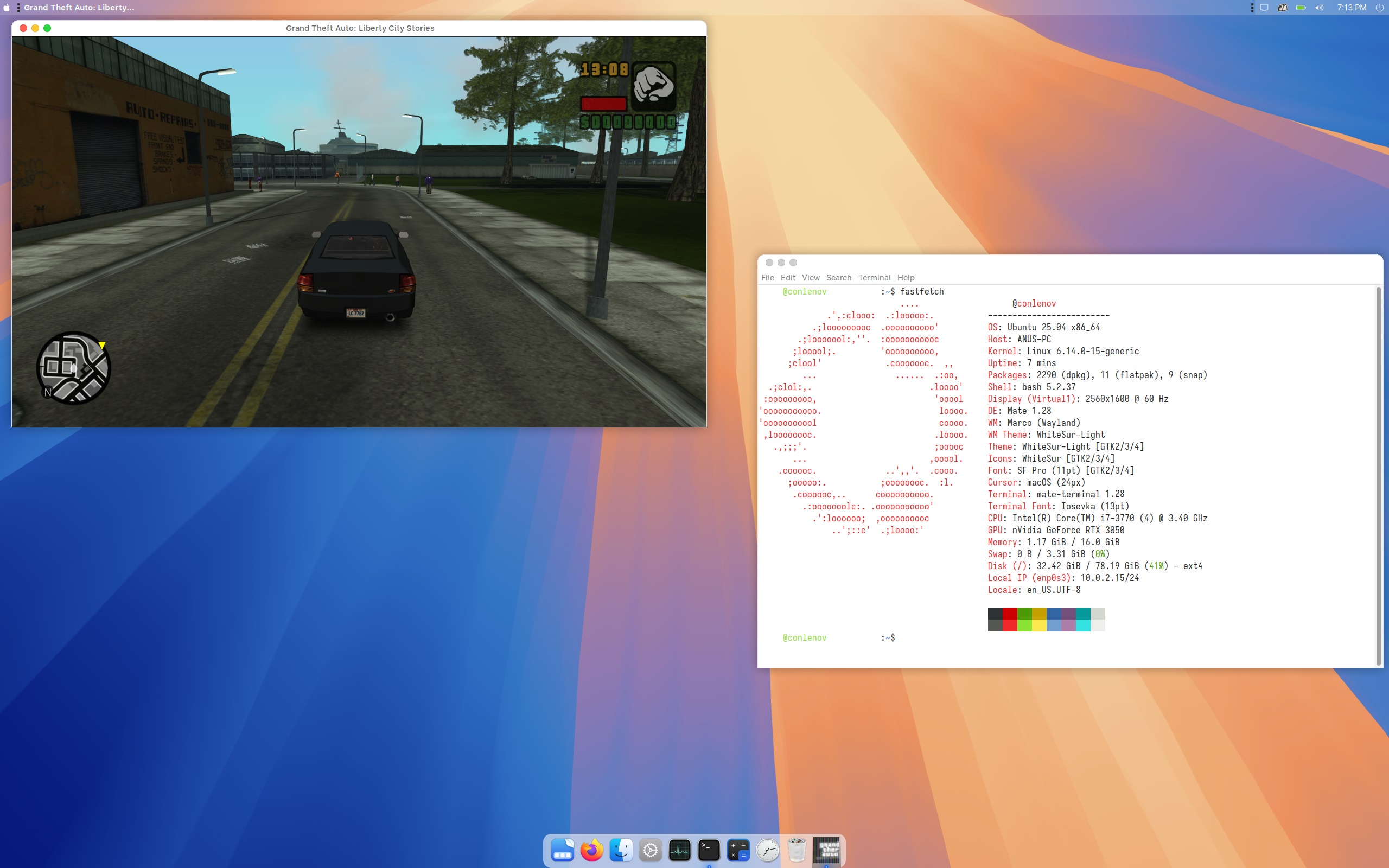The image size is (1389, 868).
Task: Open System Settings gear in dock
Action: [x=651, y=850]
